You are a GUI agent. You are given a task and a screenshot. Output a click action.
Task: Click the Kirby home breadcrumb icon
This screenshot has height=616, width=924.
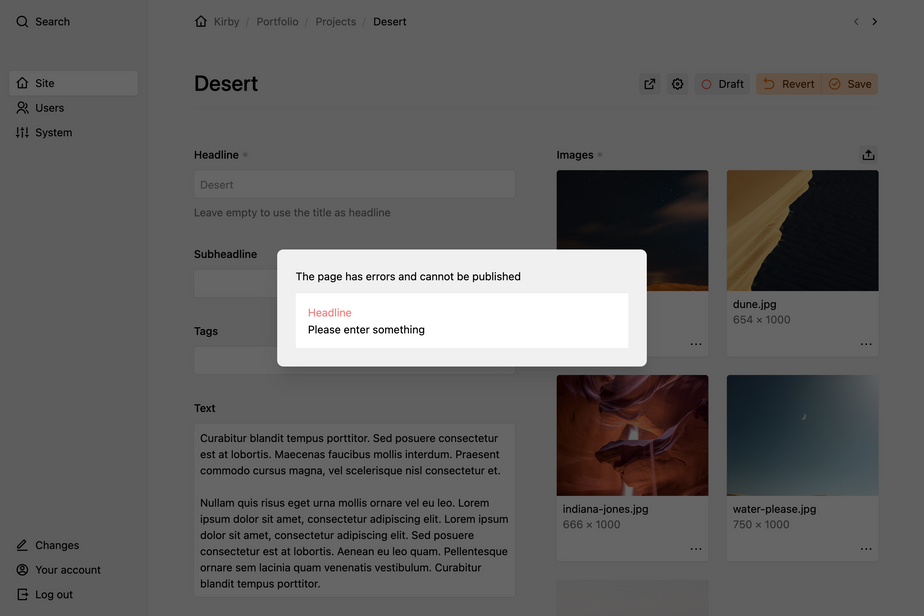click(201, 21)
